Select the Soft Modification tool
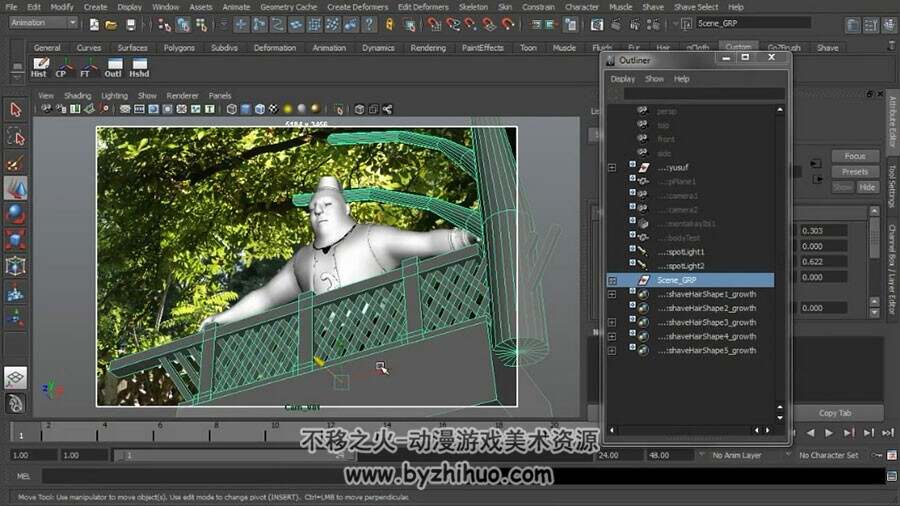Screen dimensions: 900x506 (x=15, y=293)
